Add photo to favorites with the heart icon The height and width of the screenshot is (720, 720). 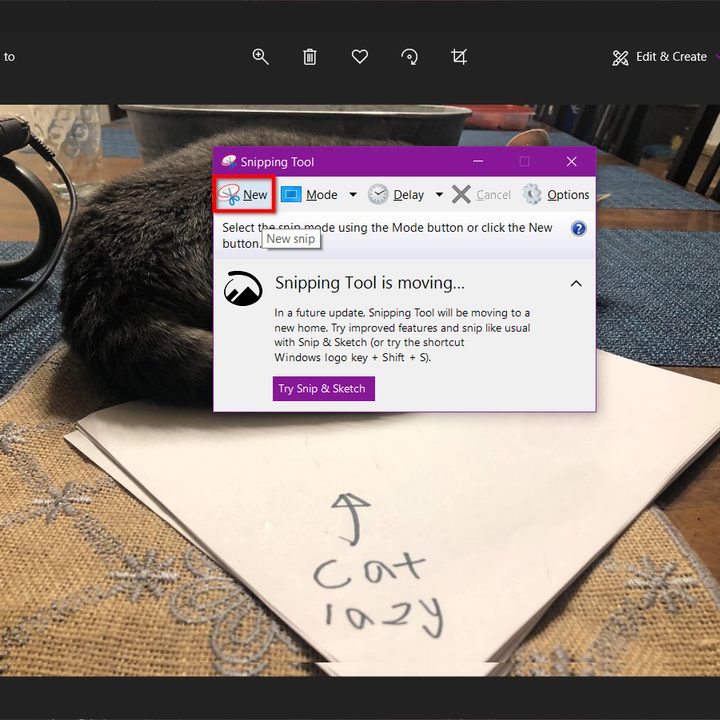(360, 57)
